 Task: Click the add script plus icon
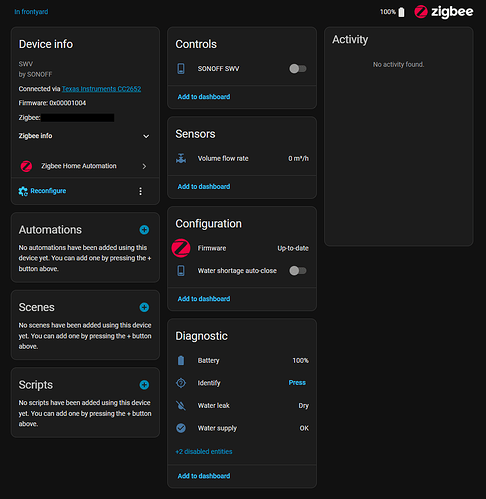click(144, 385)
